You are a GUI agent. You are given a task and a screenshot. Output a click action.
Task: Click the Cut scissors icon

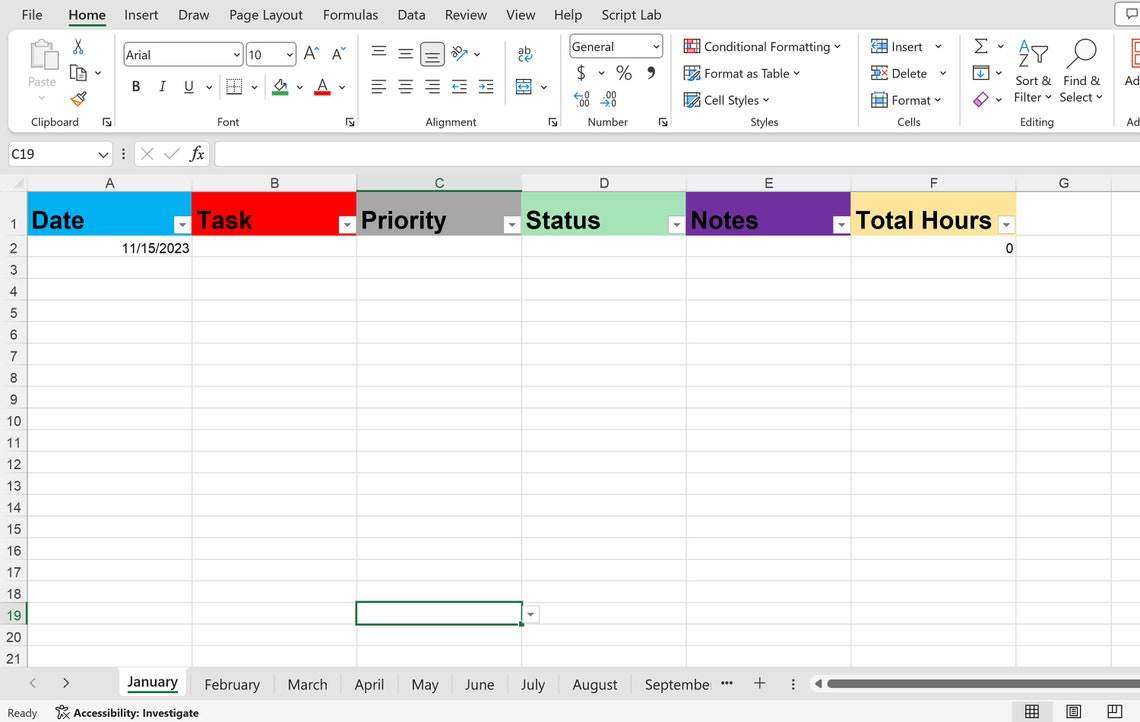(x=78, y=47)
